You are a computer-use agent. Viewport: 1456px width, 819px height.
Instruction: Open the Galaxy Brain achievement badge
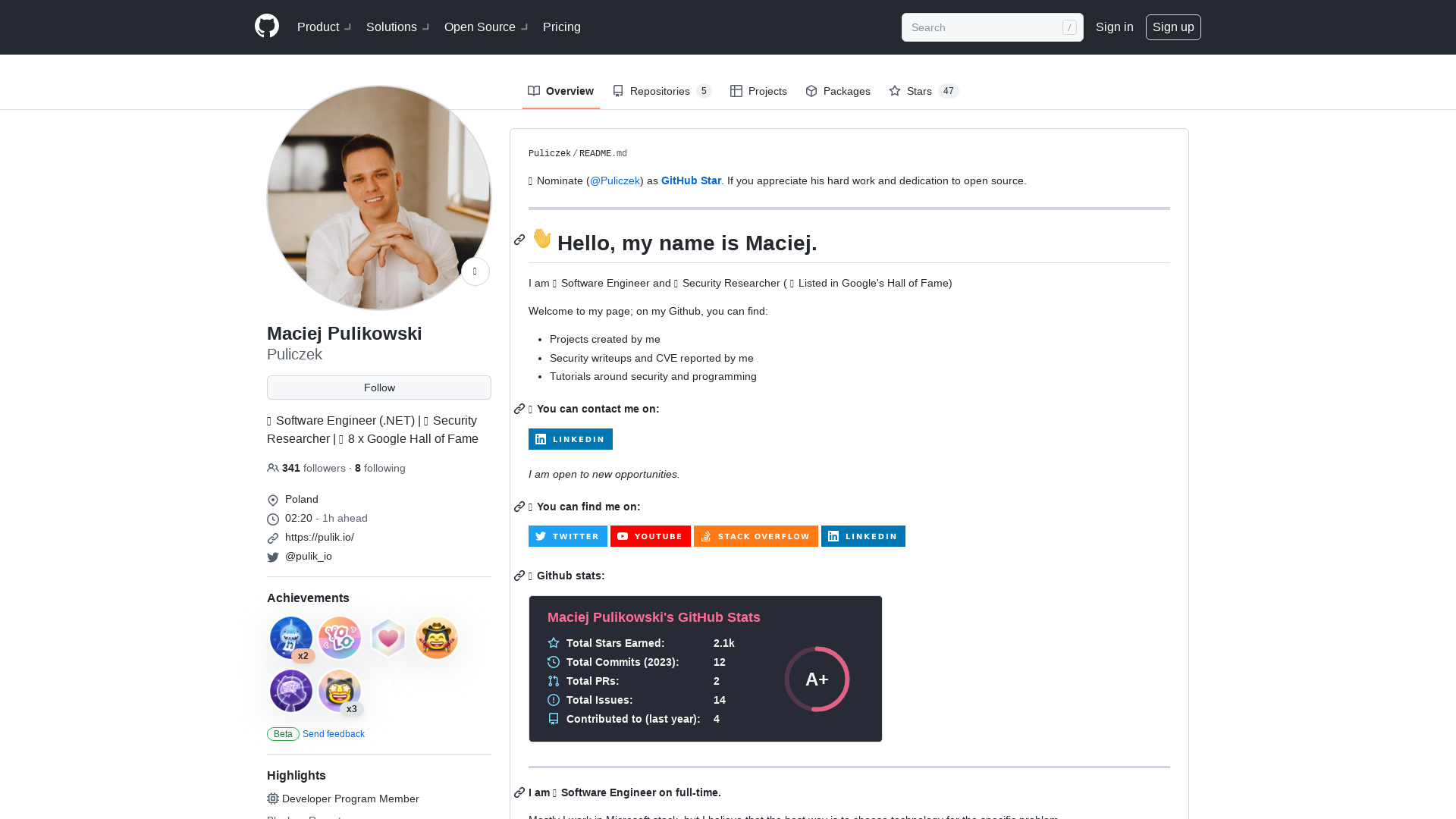pos(291,691)
